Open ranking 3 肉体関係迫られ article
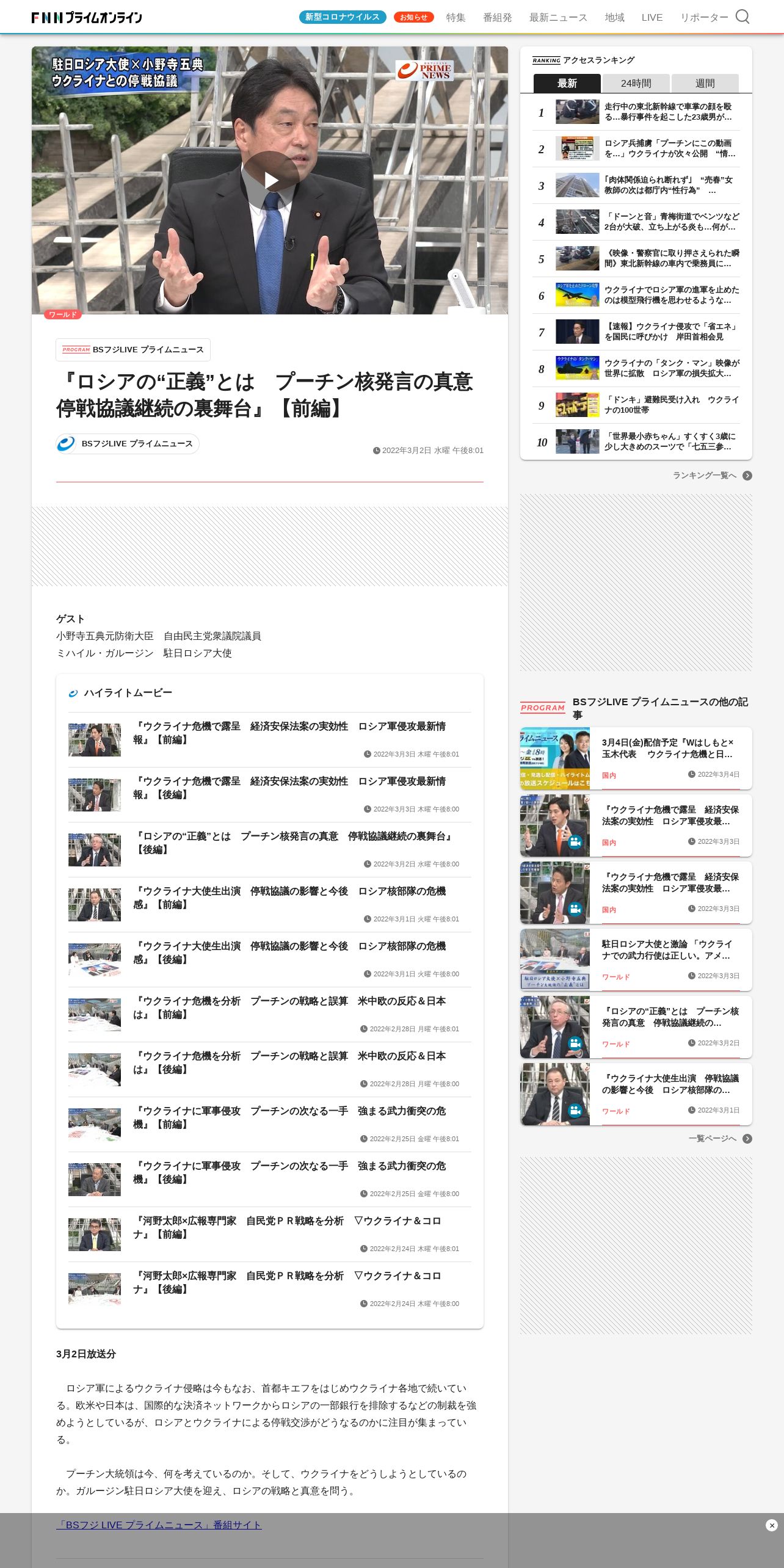This screenshot has width=784, height=1568. pyautogui.click(x=636, y=186)
